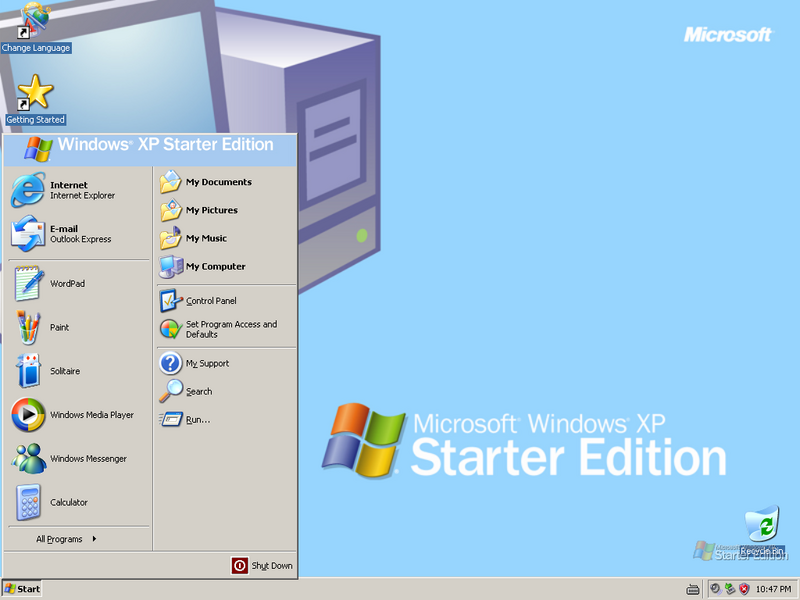This screenshot has height=600, width=800.
Task: Click the Run... text entry
Action: pyautogui.click(x=198, y=420)
